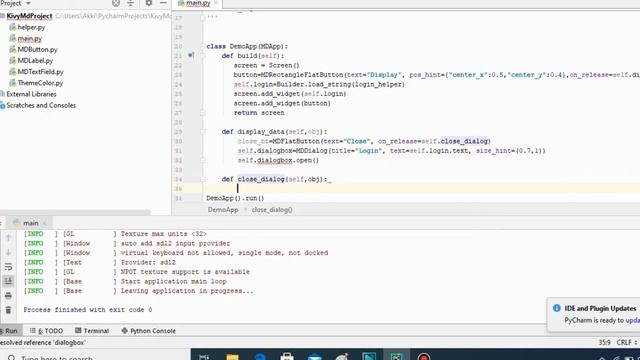Click 'Process finished with exit code 0' text
The image size is (640, 360).
coord(88,310)
